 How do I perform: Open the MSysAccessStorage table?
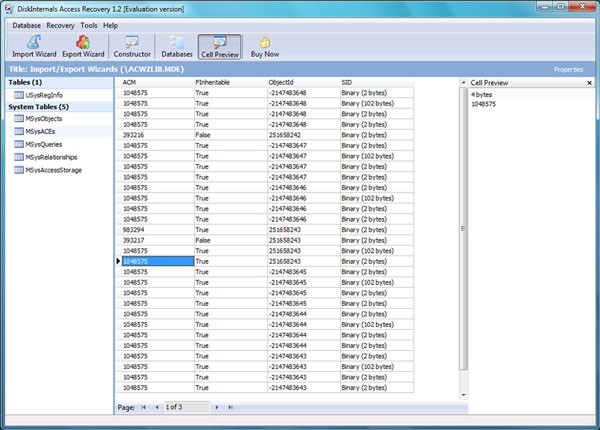[x=53, y=170]
